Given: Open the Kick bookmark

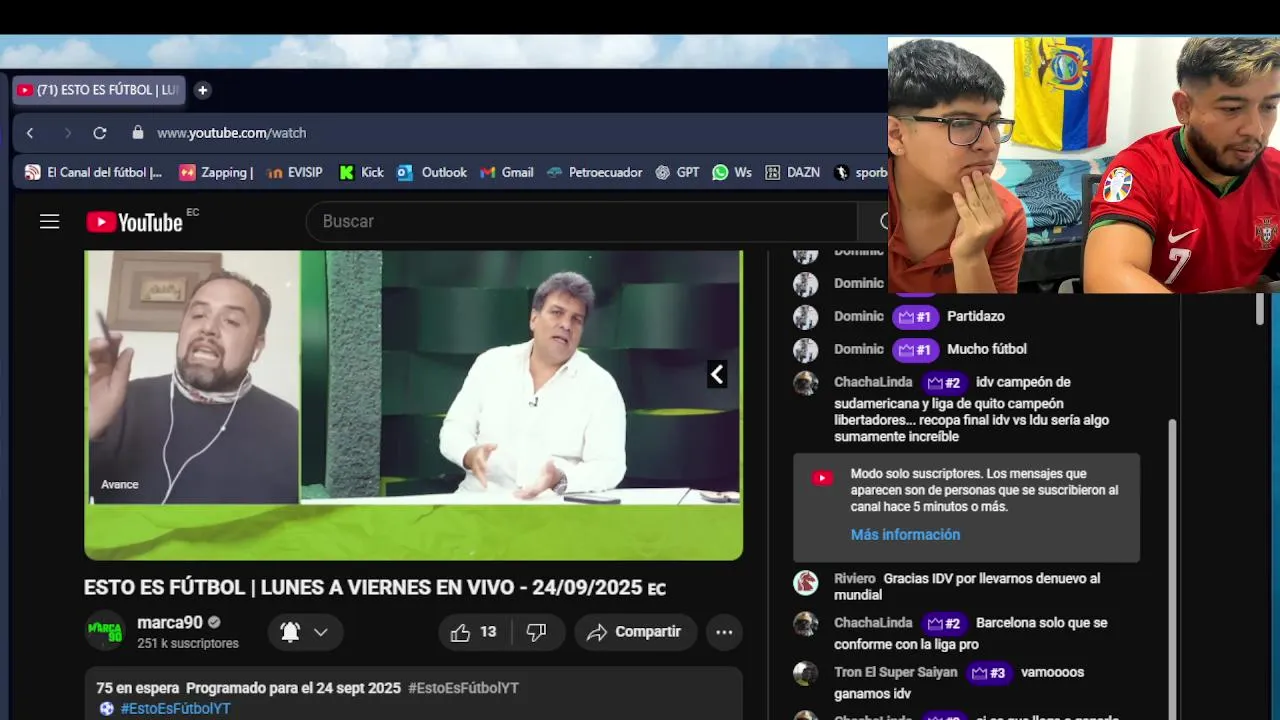Looking at the screenshot, I should pyautogui.click(x=361, y=172).
